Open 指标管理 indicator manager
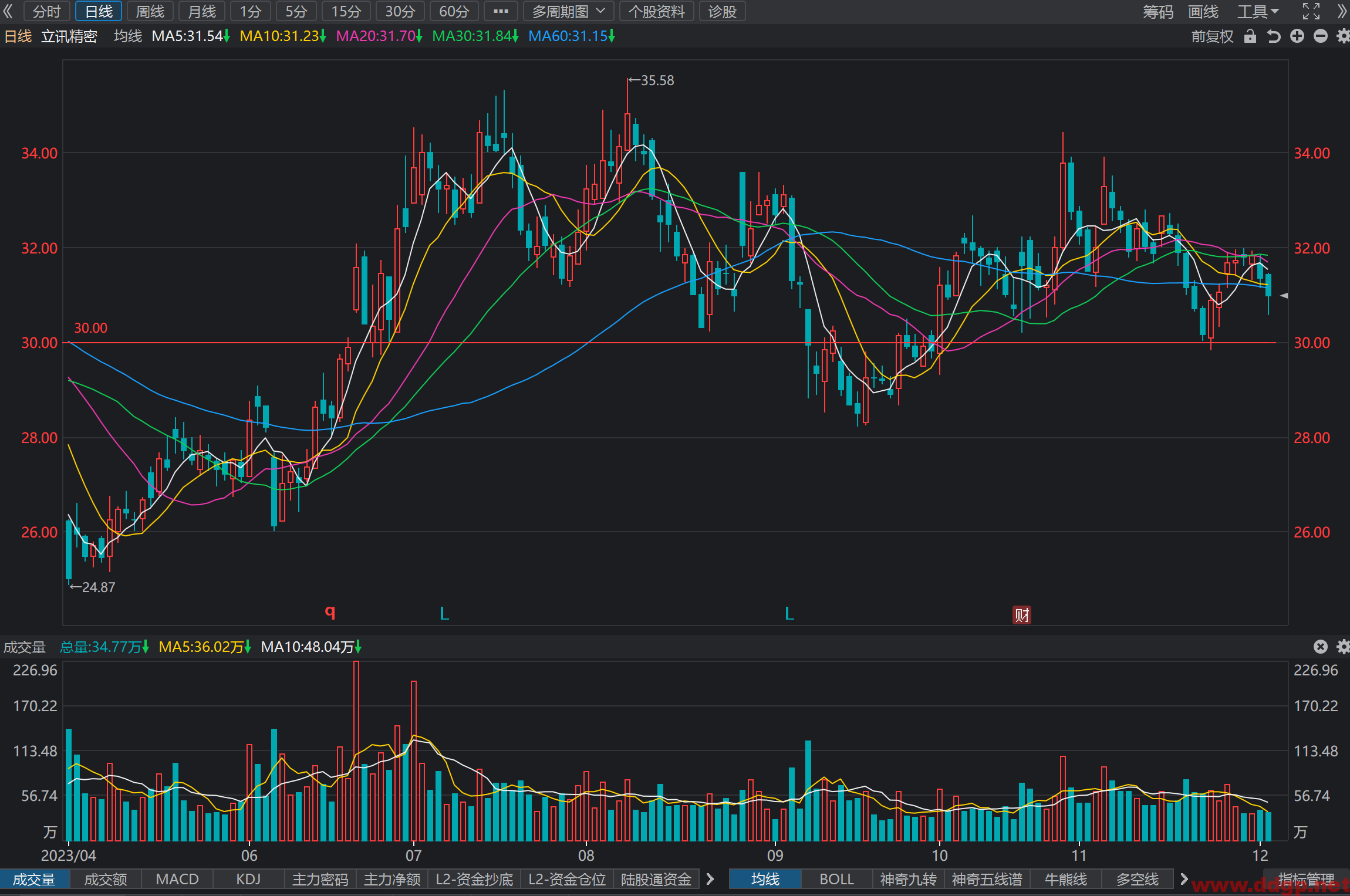The height and width of the screenshot is (896, 1350). pos(1306,879)
